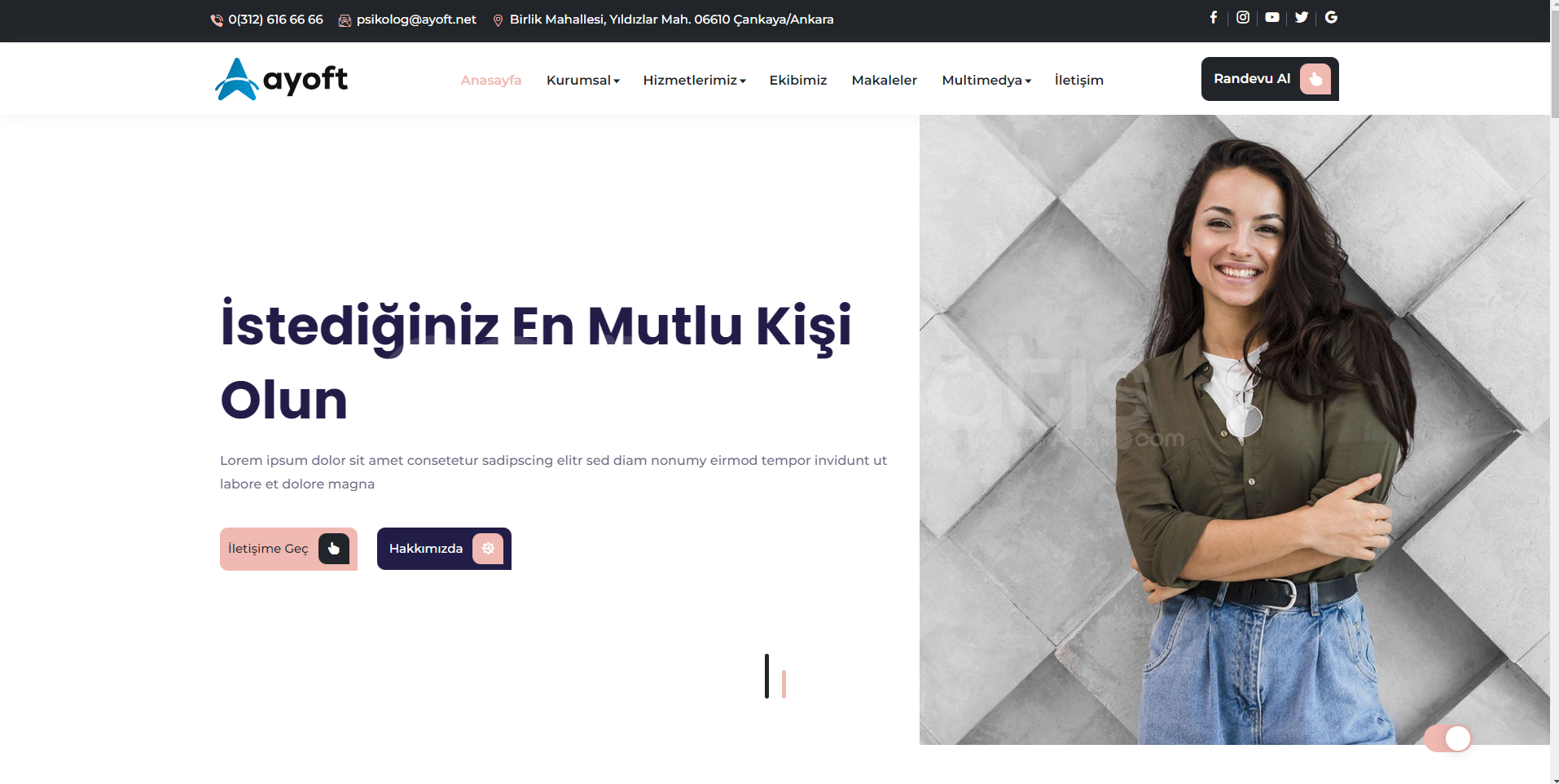Open the Twitter social icon
This screenshot has width=1559, height=784.
tap(1302, 17)
